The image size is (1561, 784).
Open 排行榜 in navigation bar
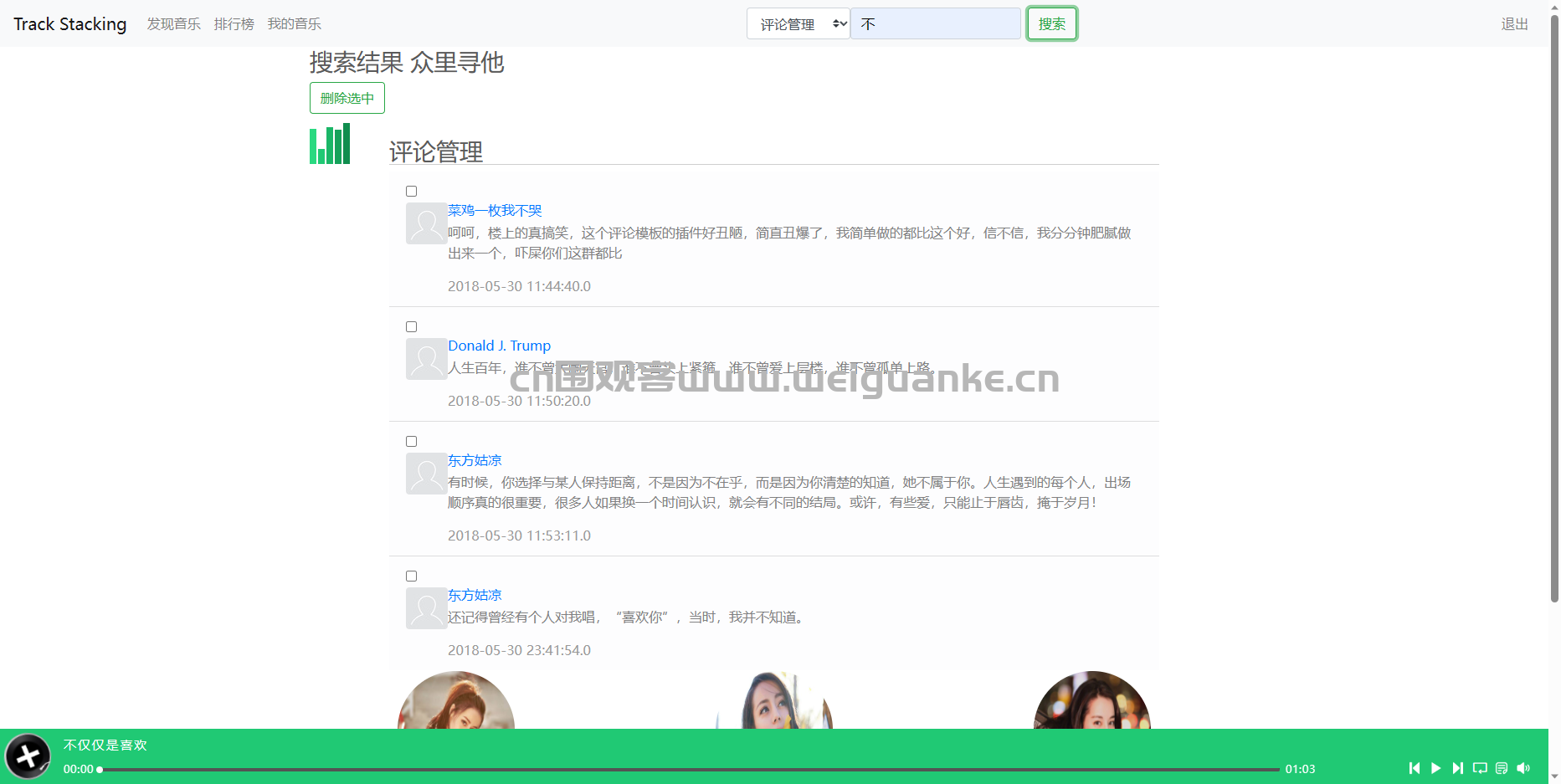(x=234, y=23)
